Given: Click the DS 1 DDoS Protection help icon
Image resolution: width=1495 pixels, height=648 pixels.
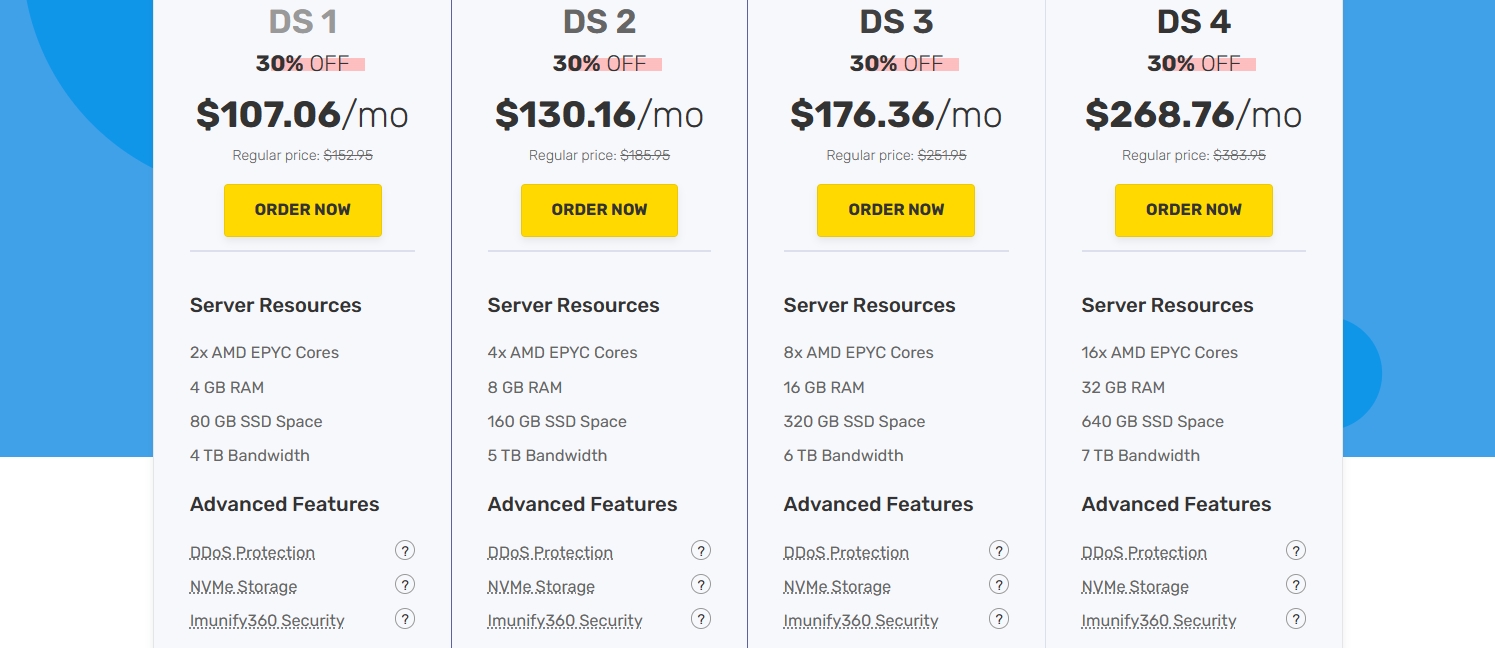Looking at the screenshot, I should point(404,550).
